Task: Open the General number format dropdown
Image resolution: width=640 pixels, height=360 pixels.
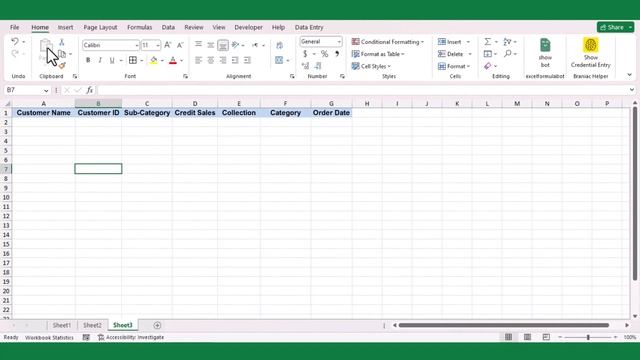Action: pyautogui.click(x=339, y=42)
